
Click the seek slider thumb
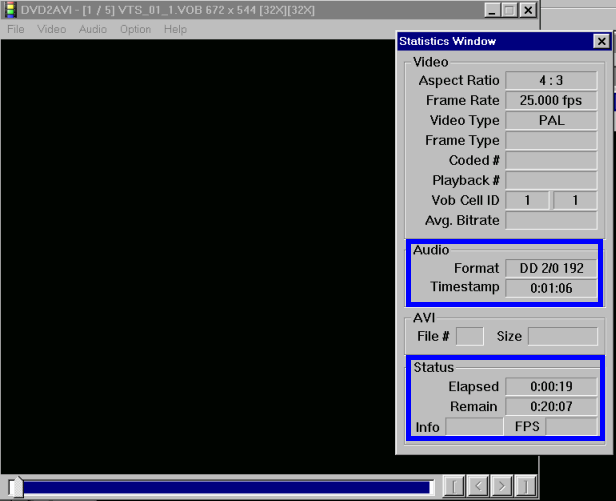pos(16,487)
